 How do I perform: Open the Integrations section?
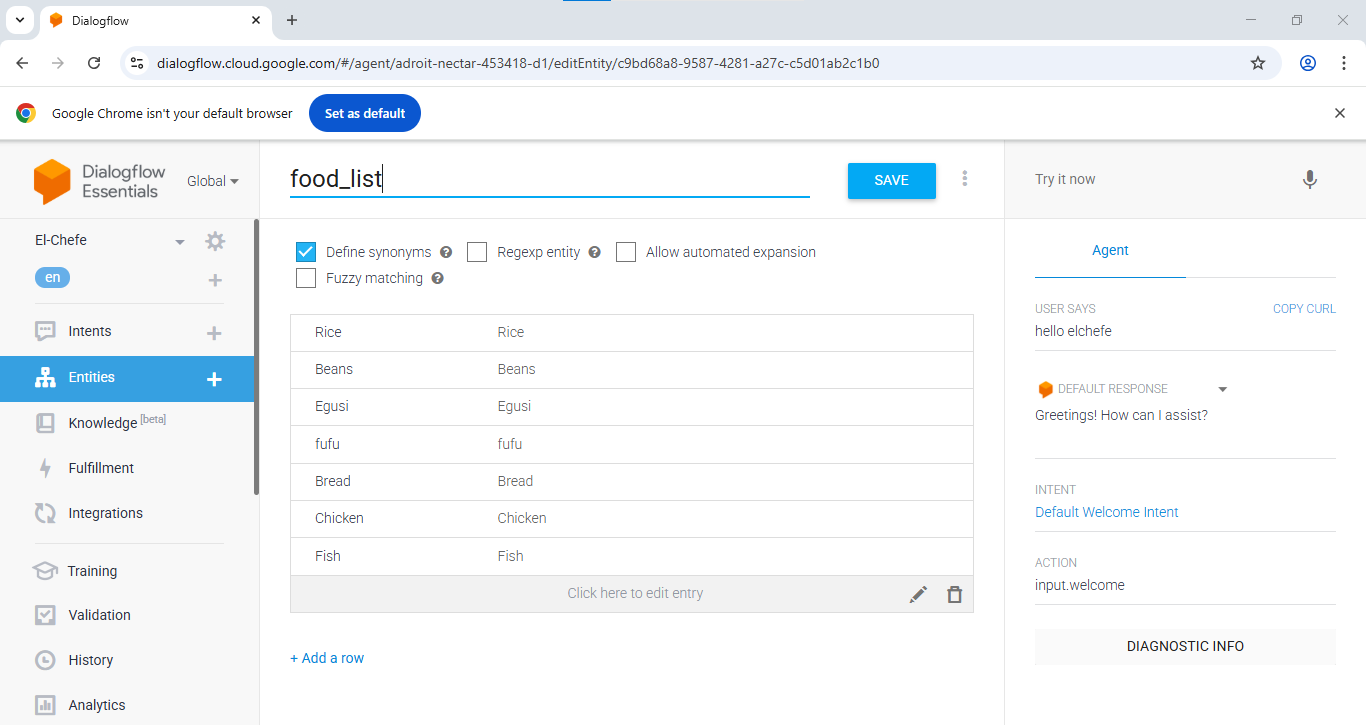coord(104,512)
